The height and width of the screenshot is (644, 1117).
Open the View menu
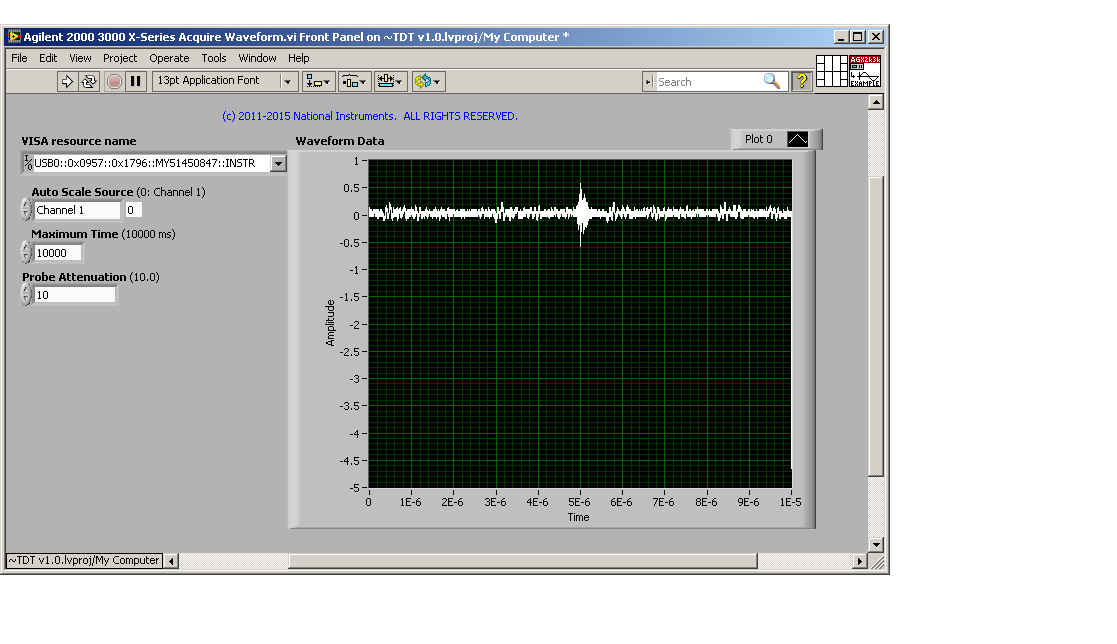(x=80, y=58)
